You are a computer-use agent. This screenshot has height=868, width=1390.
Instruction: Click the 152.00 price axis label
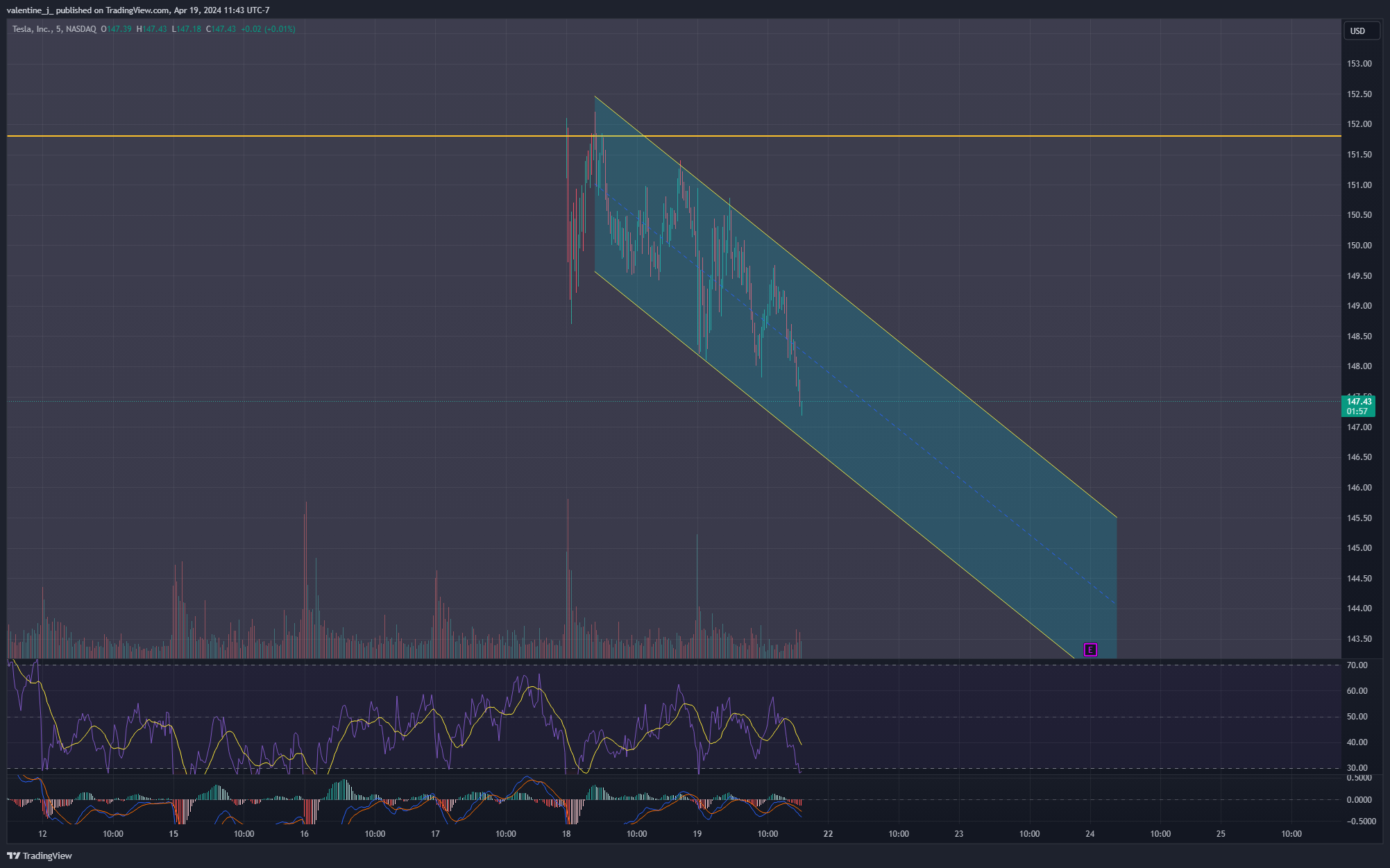(1359, 124)
